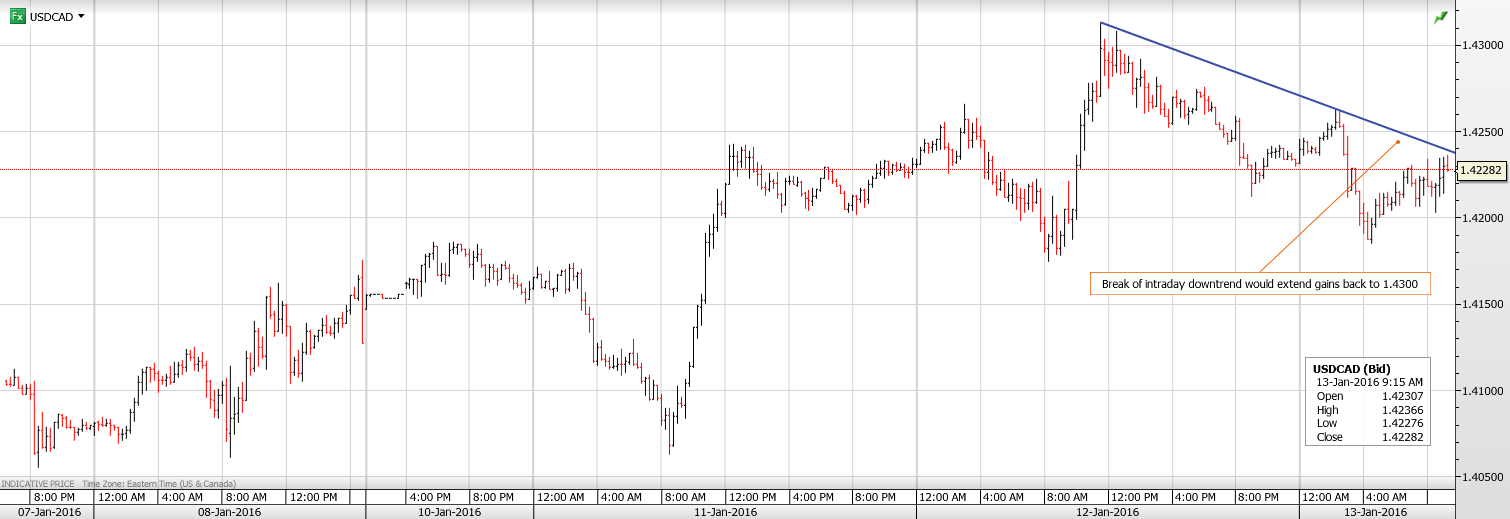Click the INDICATIVE PRICE label
Image resolution: width=1510 pixels, height=519 pixels.
point(38,483)
